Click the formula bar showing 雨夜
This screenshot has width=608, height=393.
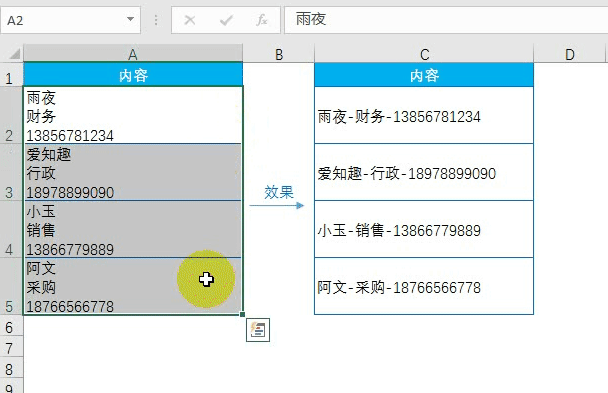pos(446,20)
